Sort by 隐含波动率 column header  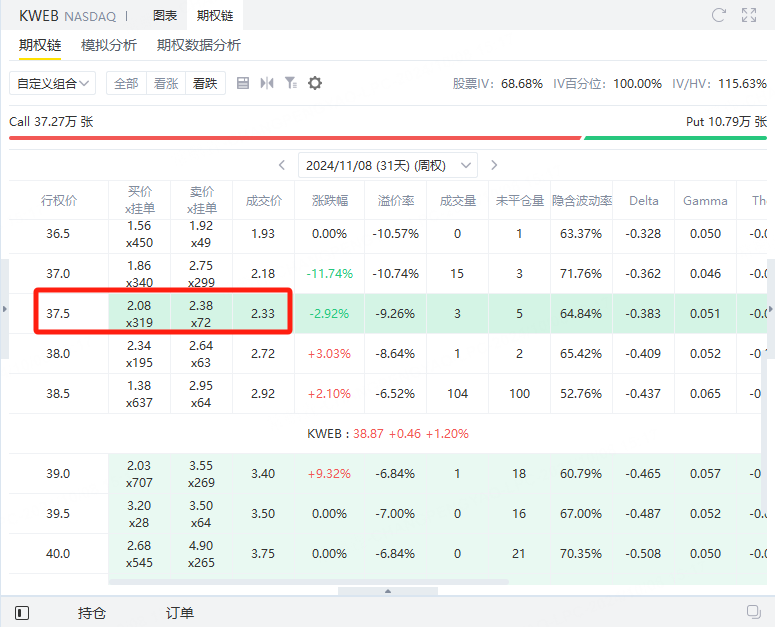582,200
